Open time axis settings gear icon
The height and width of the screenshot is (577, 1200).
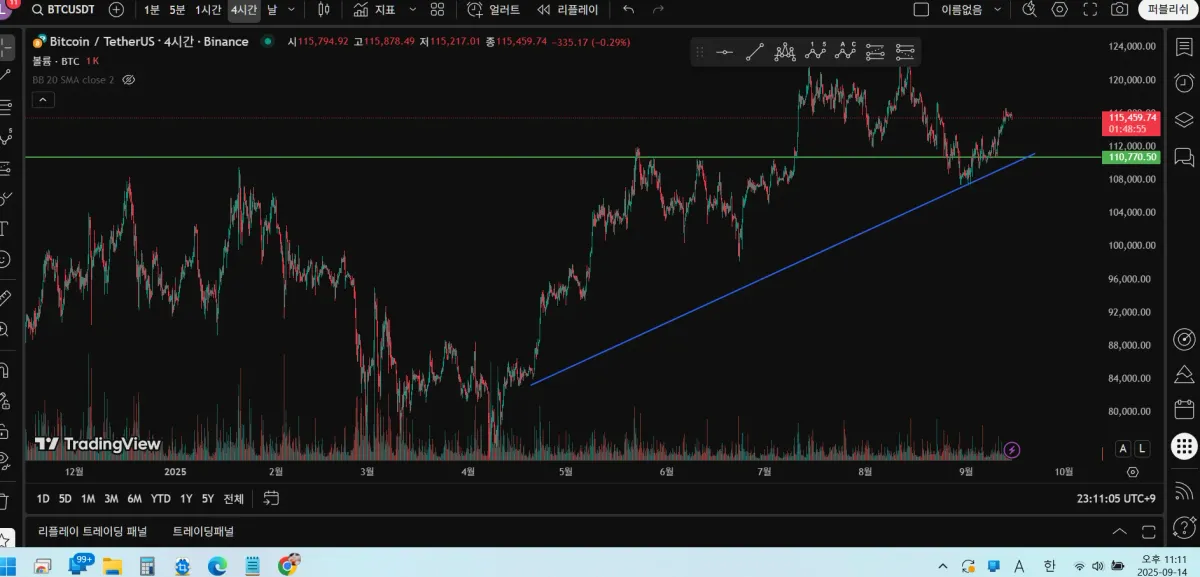click(x=1132, y=472)
